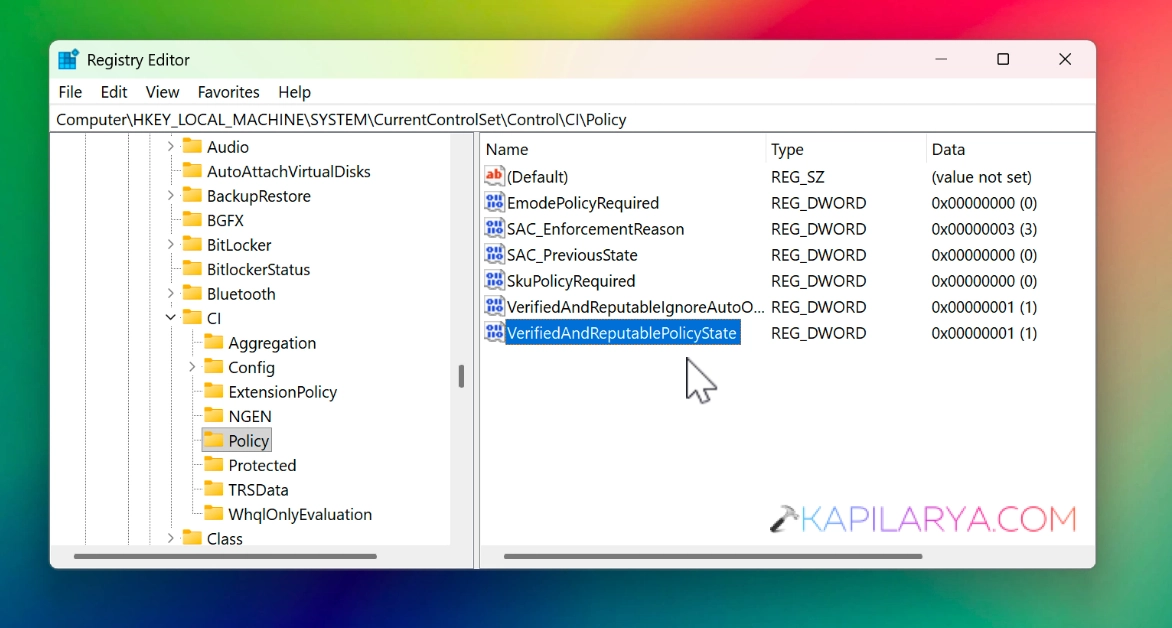
Task: Select the SAC_EnforcementReason value name
Action: tap(595, 229)
